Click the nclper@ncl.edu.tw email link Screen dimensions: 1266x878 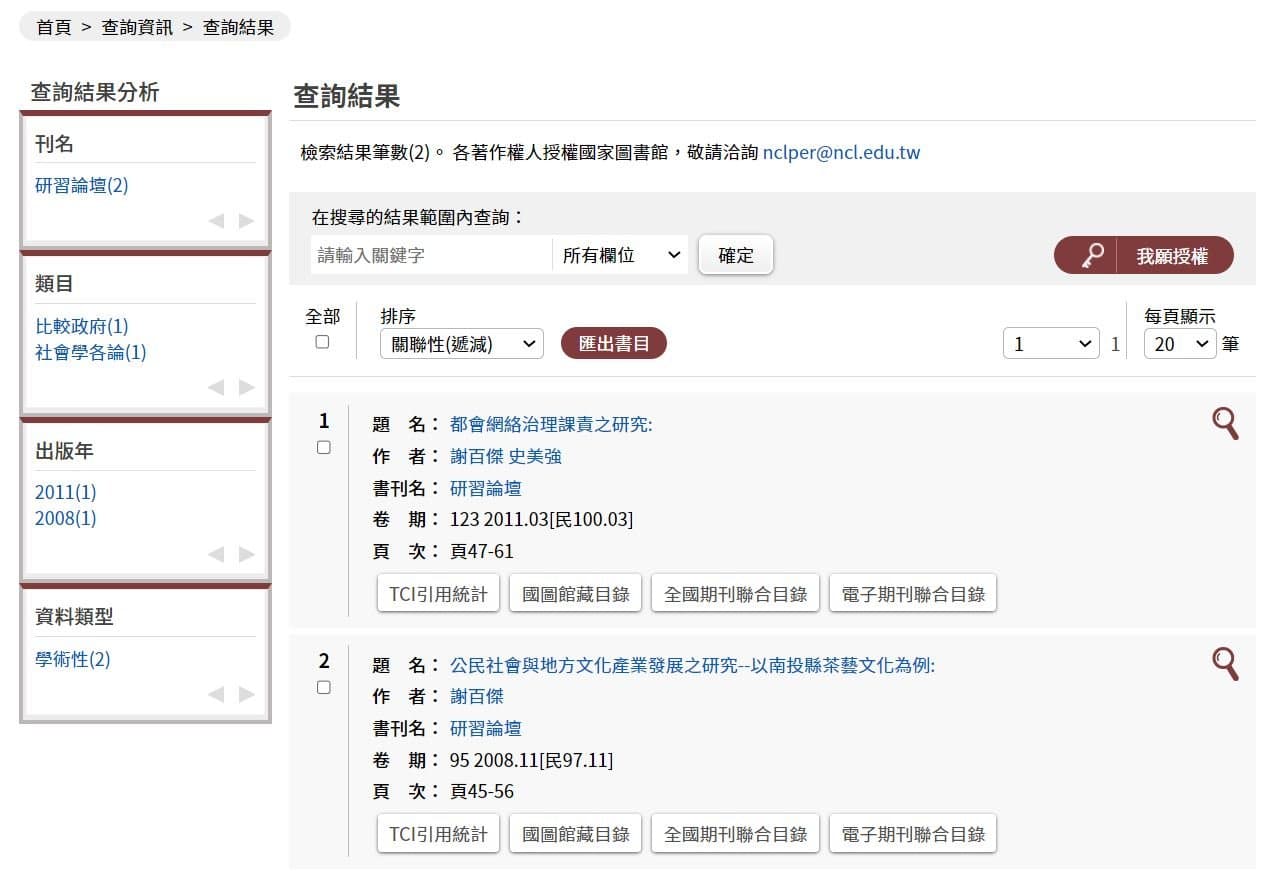[x=841, y=153]
